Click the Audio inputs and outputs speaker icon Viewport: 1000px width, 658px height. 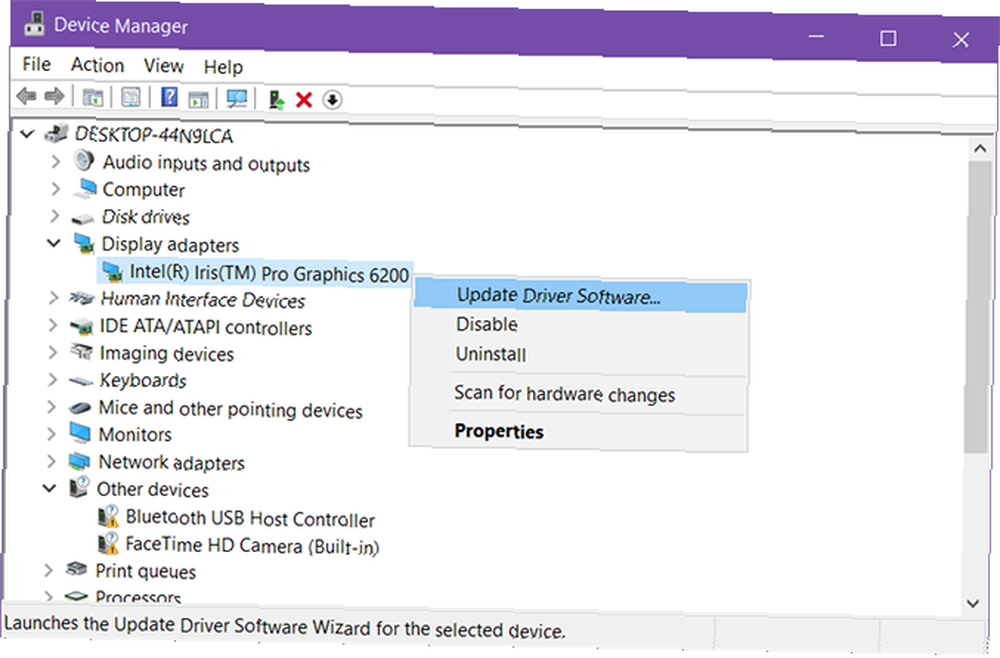click(x=84, y=160)
